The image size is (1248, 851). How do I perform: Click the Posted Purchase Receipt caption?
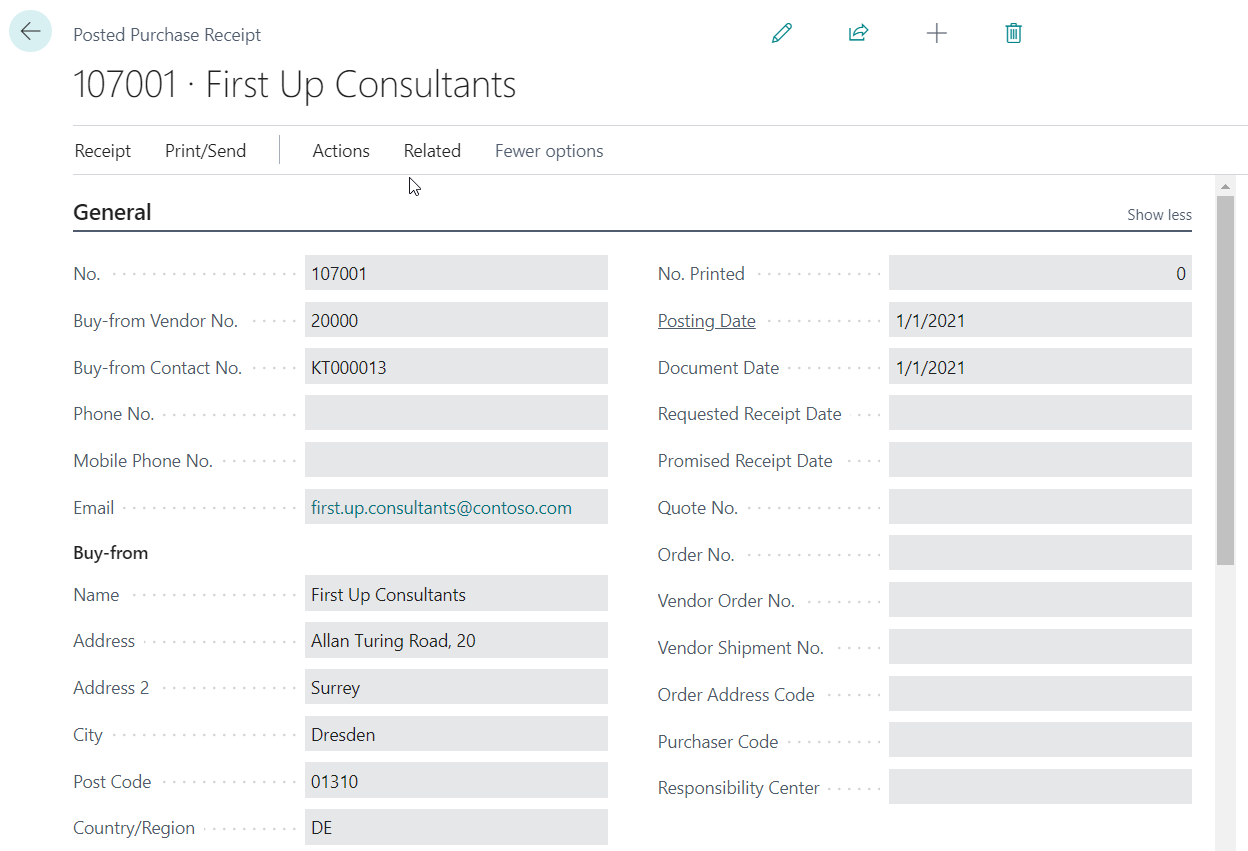(167, 35)
